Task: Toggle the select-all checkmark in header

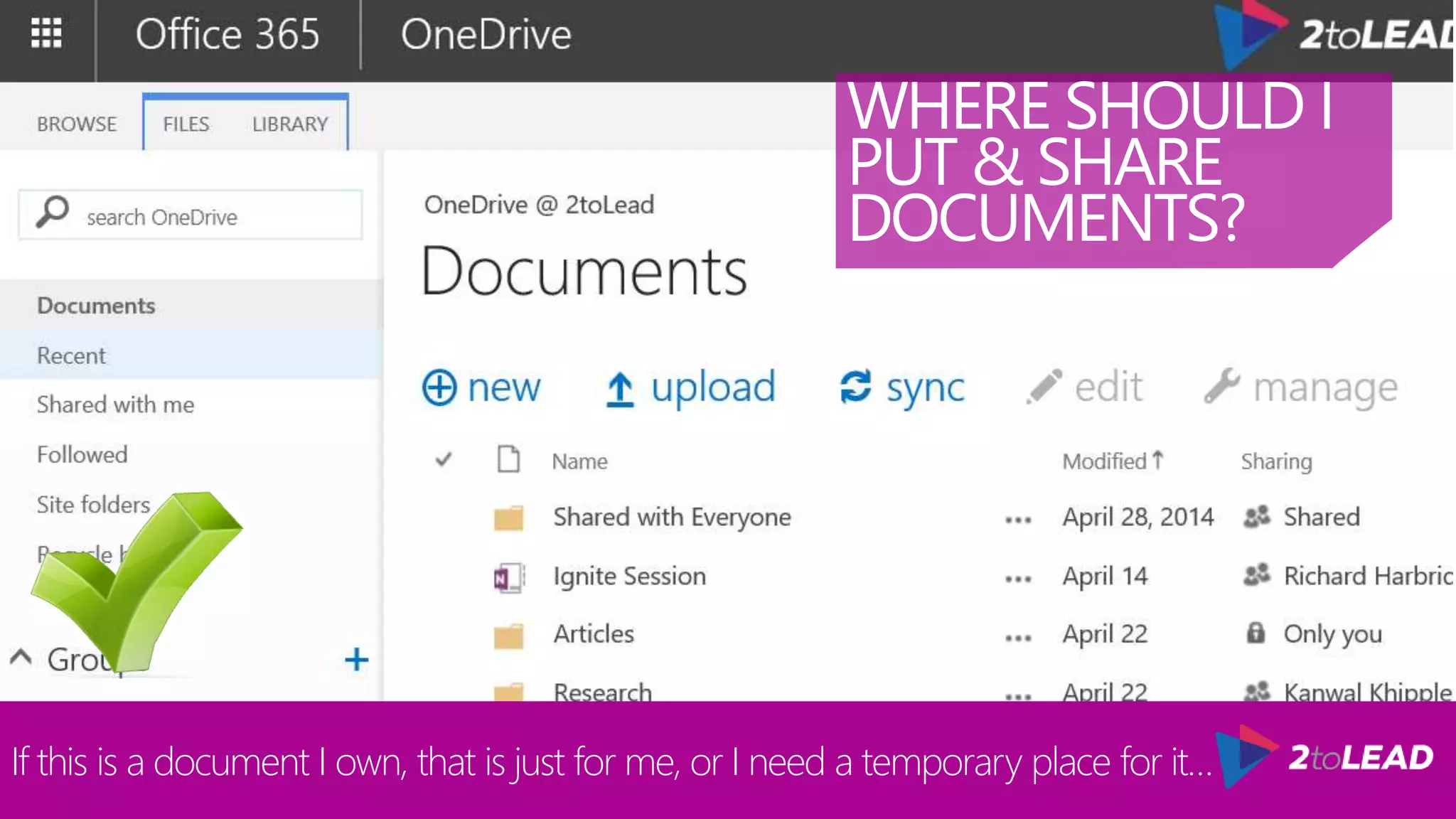Action: 444,460
